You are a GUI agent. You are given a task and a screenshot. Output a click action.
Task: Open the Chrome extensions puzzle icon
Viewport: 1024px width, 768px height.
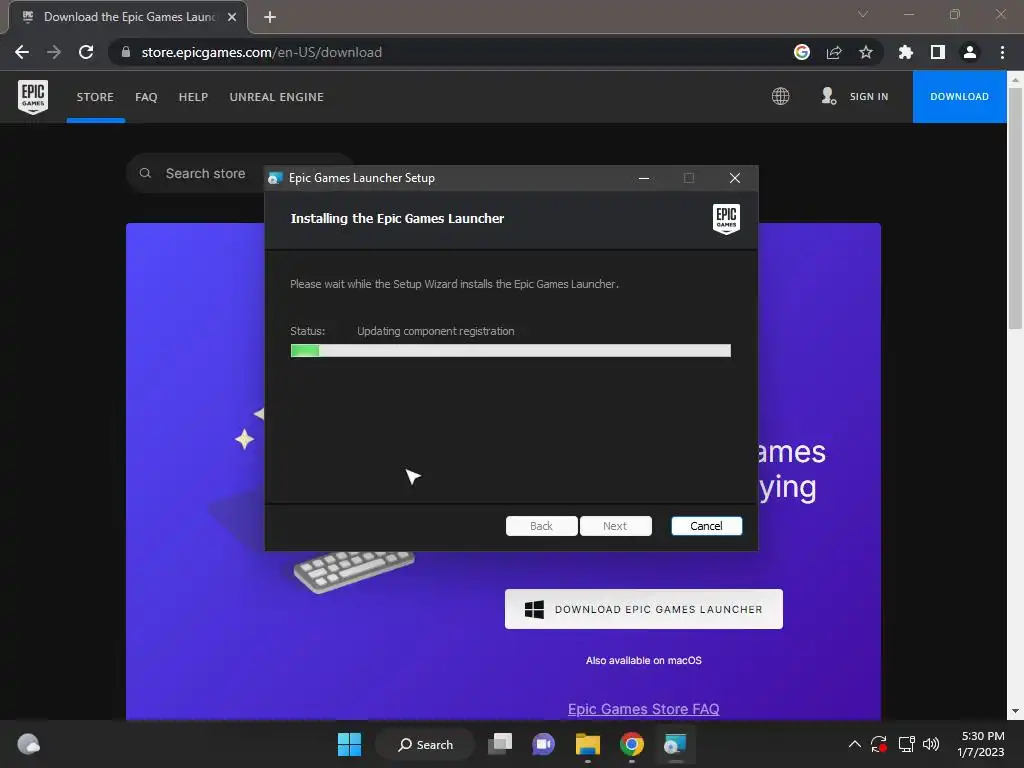pyautogui.click(x=906, y=52)
